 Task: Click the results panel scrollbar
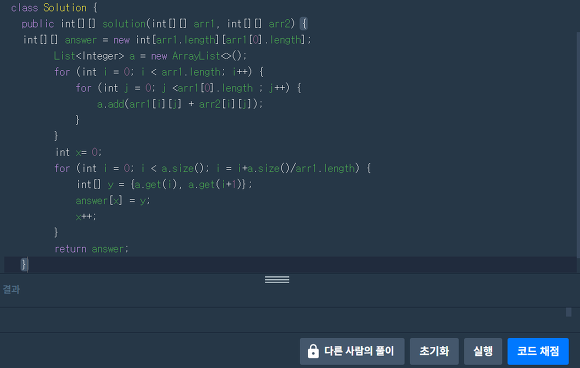569,312
